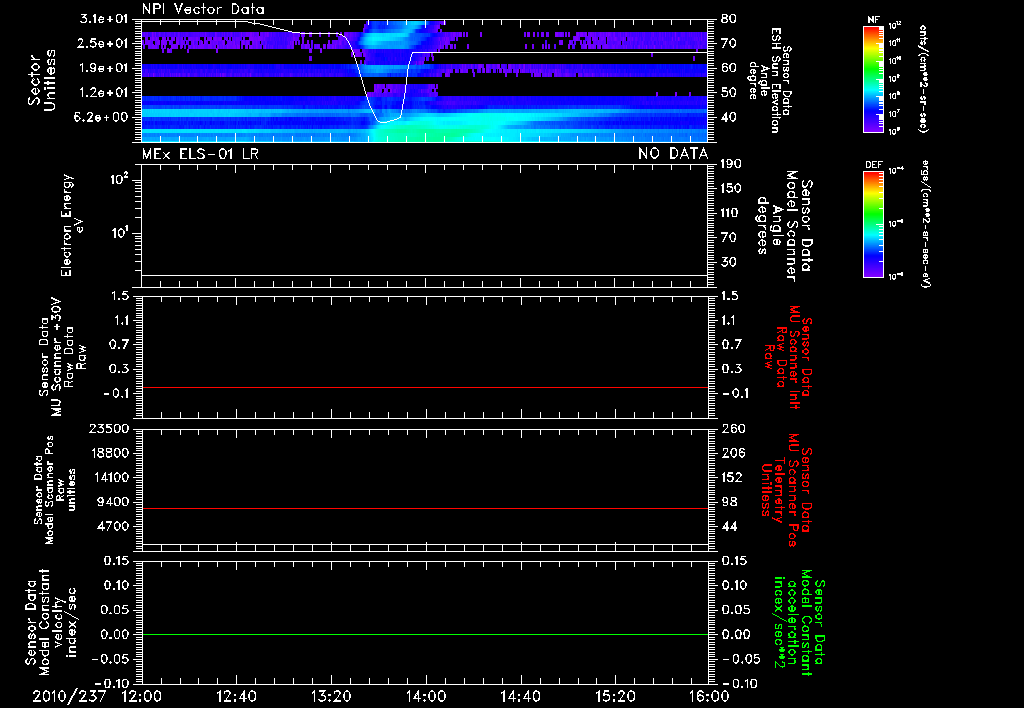This screenshot has width=1024, height=708.
Task: Click the red line in MU Scanner +30V plot
Action: [x=424, y=387]
